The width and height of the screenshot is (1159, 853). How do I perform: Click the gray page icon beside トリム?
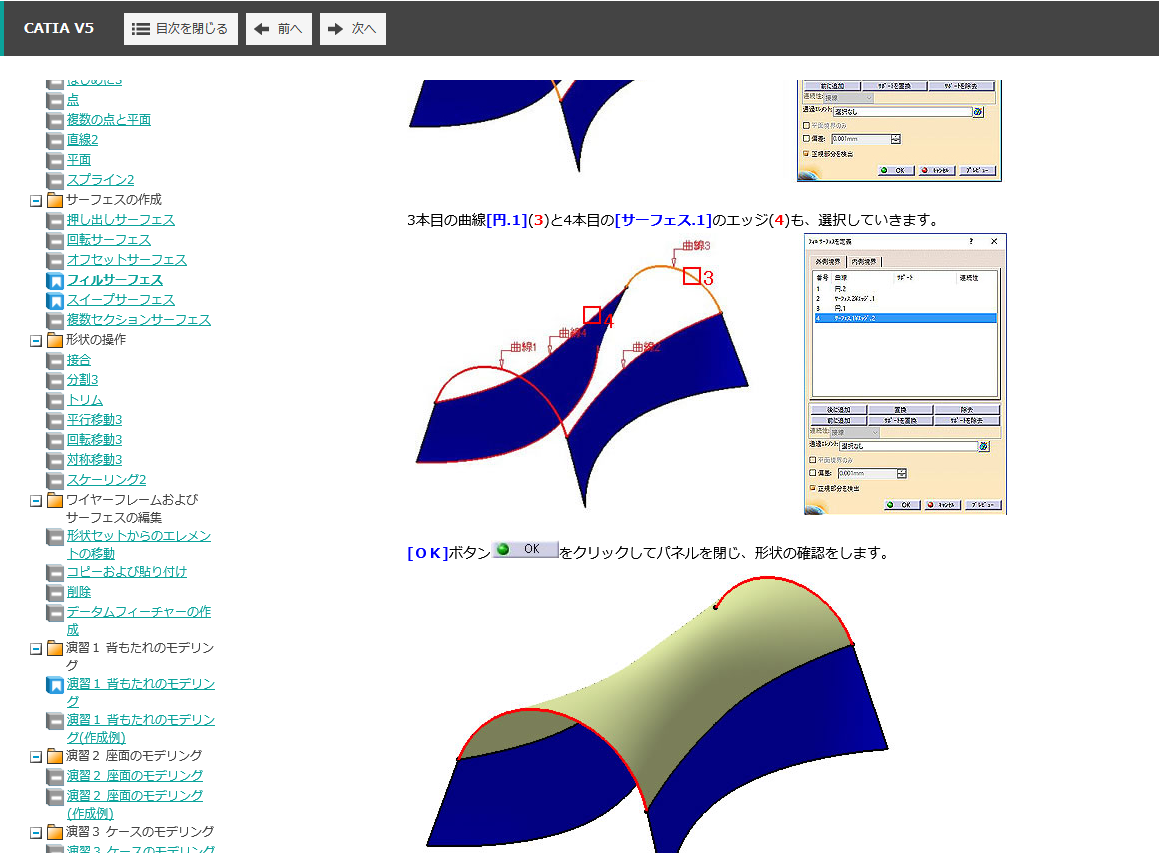(55, 400)
